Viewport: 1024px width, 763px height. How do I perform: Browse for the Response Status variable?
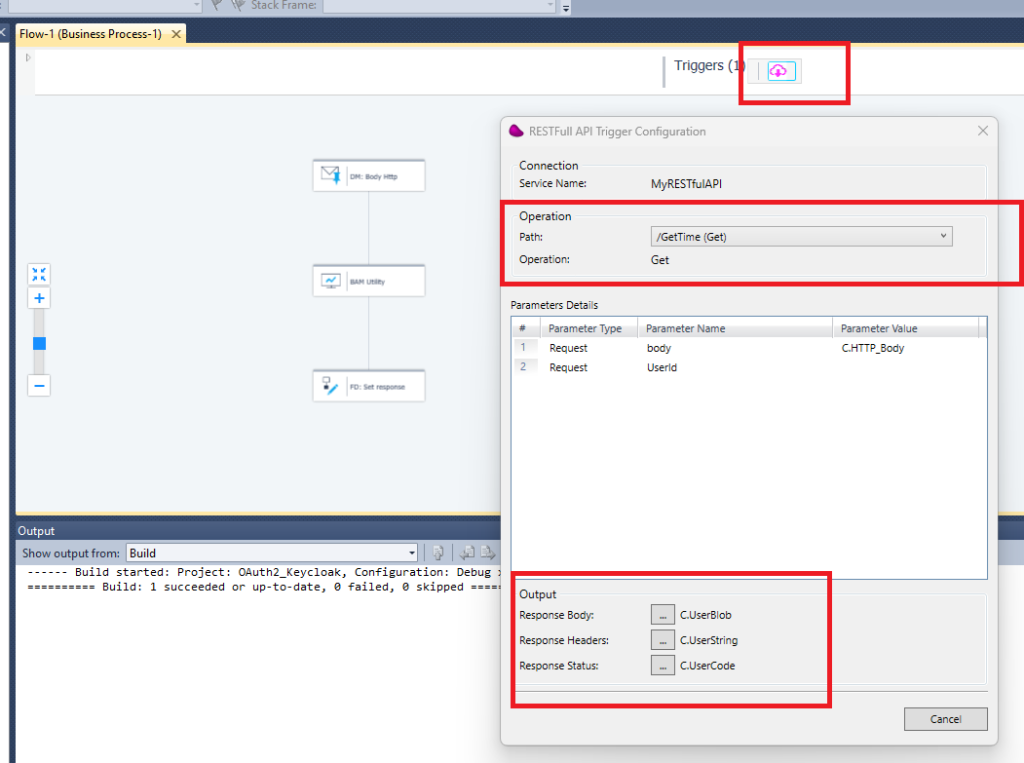point(662,665)
